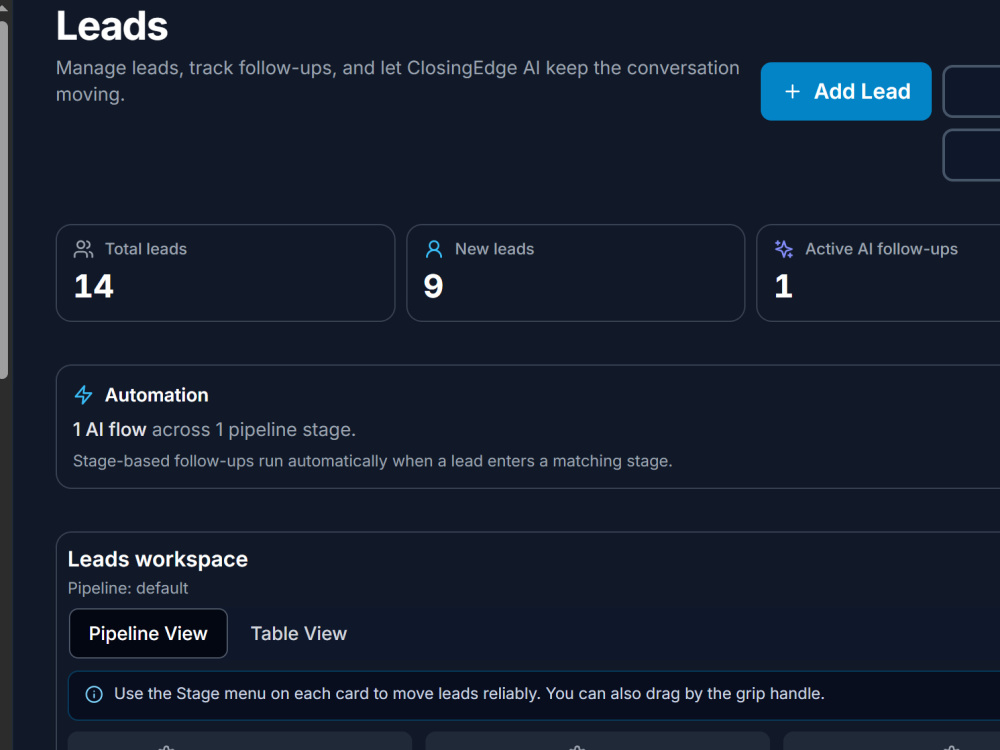1000x750 pixels.
Task: Click the vertical scrollbar thumb on the left
Action: click(4, 200)
